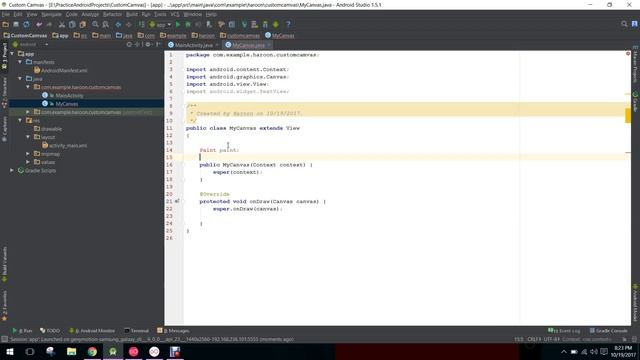
Task: Run the app with green play icon
Action: coord(178,24)
